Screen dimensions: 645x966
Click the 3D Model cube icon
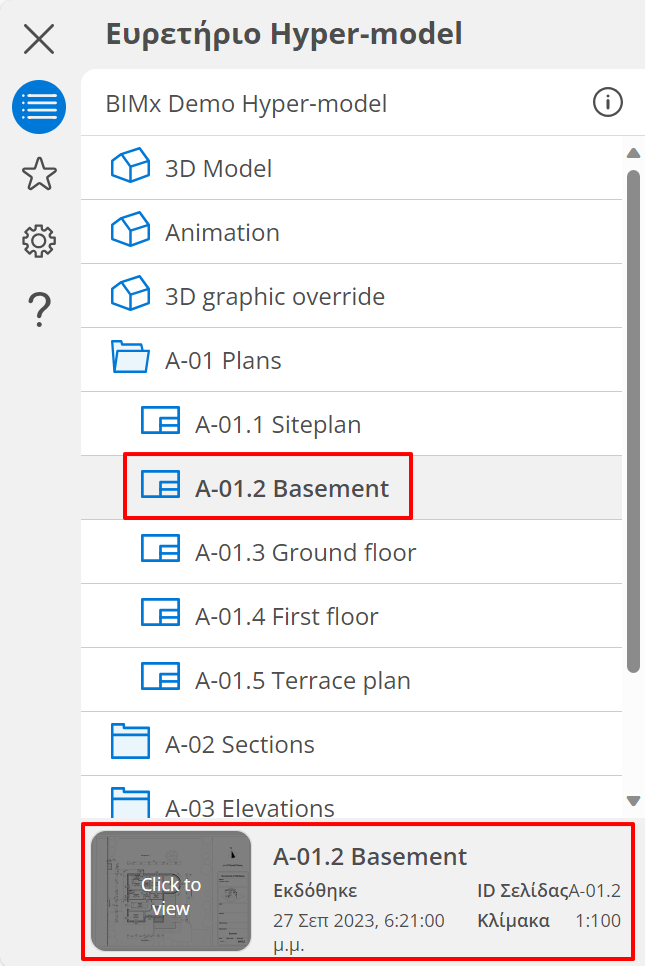(130, 167)
